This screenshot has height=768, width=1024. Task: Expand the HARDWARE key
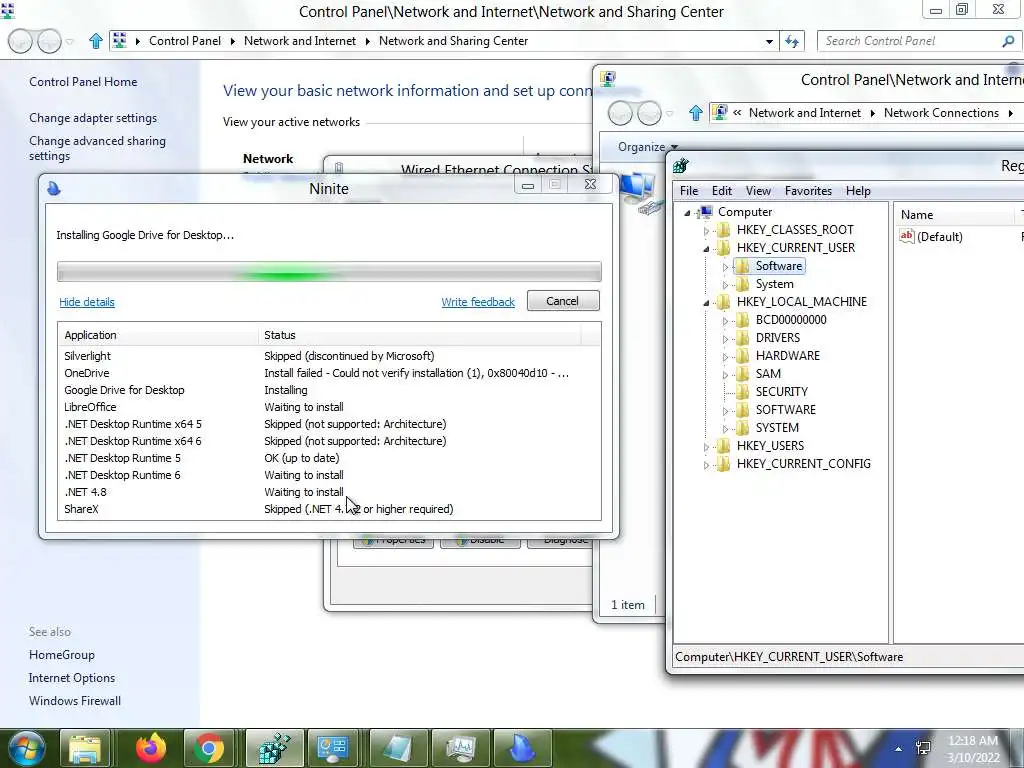click(x=725, y=357)
